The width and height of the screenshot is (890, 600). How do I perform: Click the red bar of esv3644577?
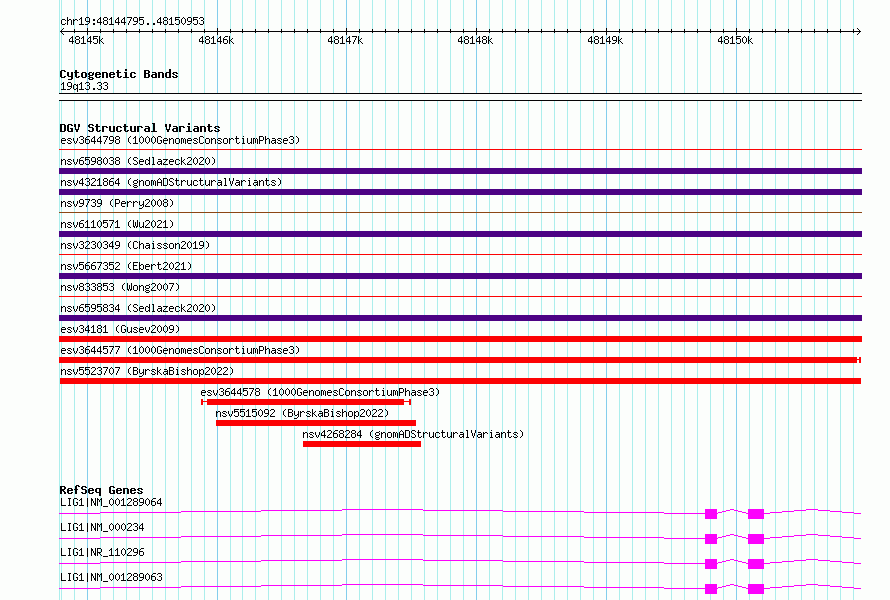pyautogui.click(x=458, y=360)
